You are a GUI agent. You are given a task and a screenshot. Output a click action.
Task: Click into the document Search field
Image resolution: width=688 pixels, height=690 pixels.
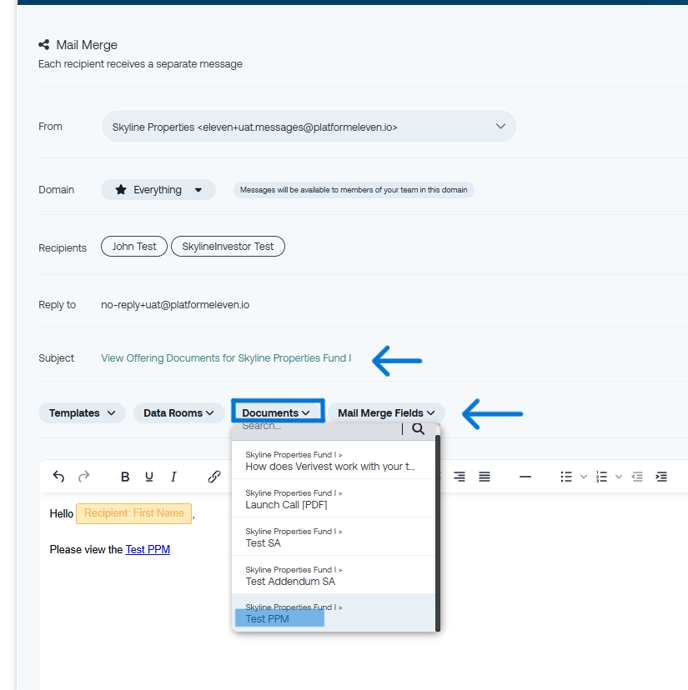(317, 428)
